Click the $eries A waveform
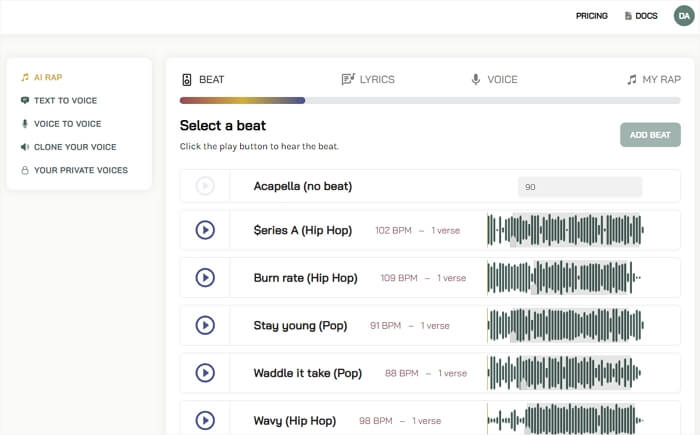Viewport: 700px width, 435px height. pyautogui.click(x=565, y=230)
